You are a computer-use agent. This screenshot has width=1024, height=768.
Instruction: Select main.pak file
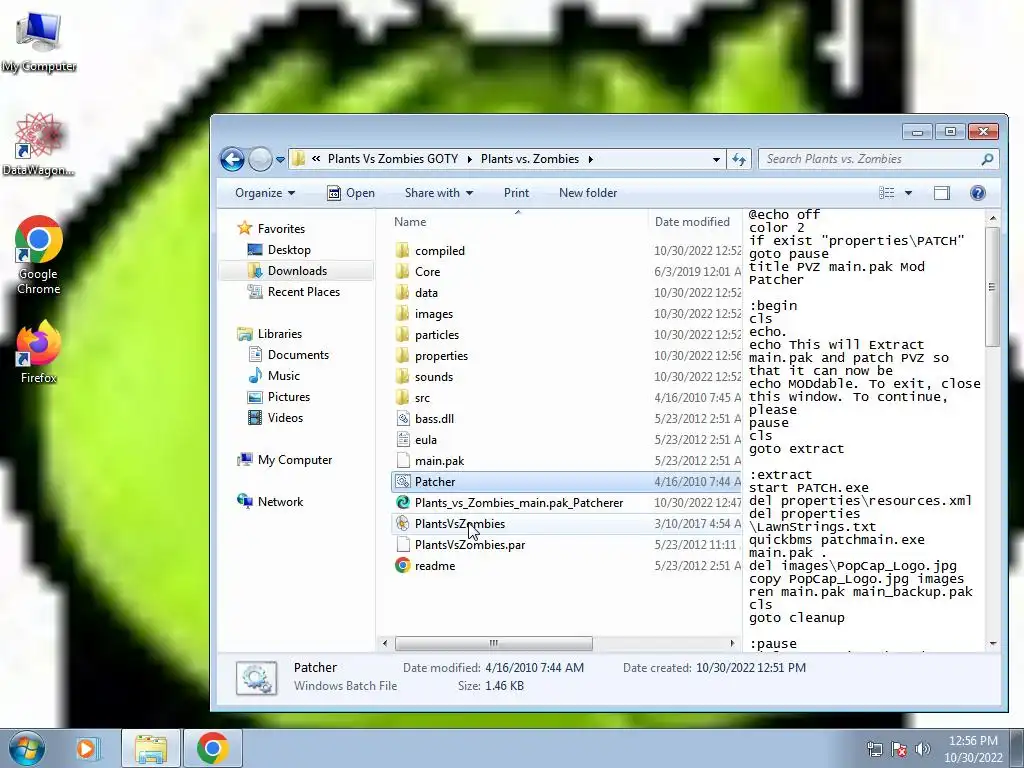440,460
